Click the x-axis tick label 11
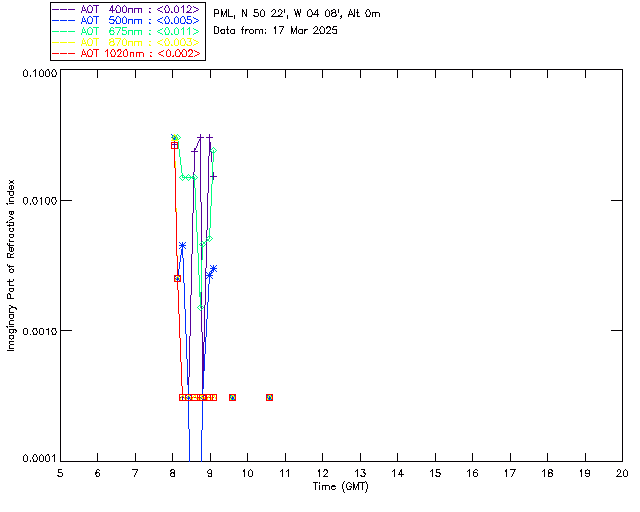Viewport: 640px width, 512px height. click(x=285, y=473)
